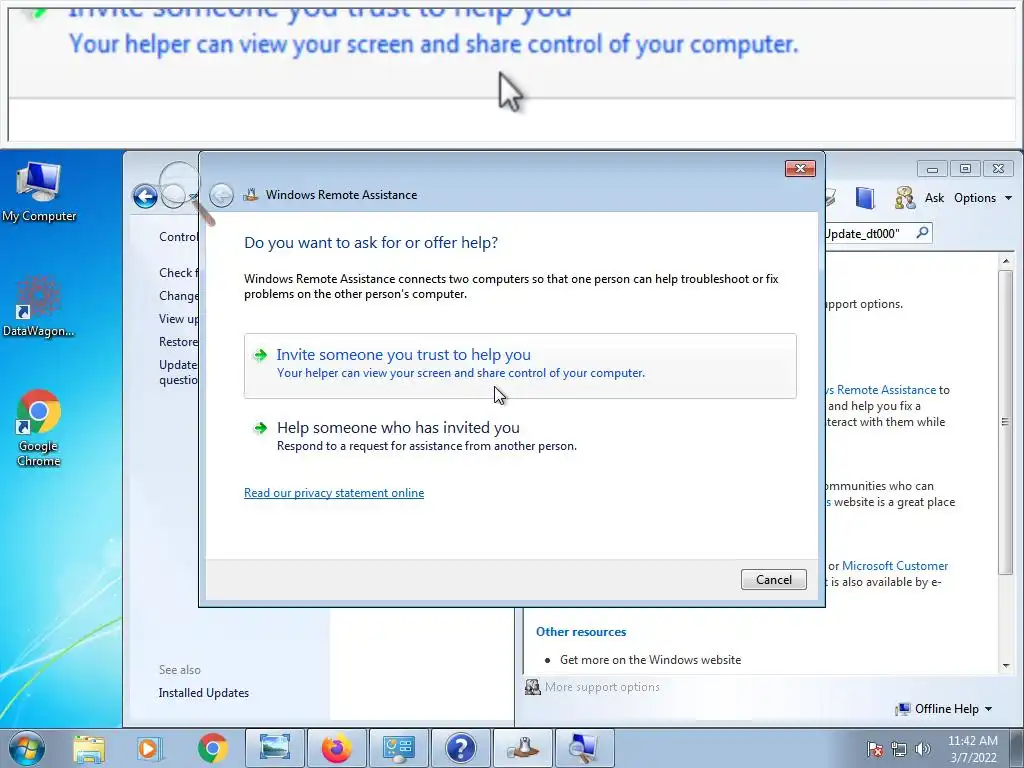Open Installed Updates in Control Panel sidebar

(x=204, y=693)
